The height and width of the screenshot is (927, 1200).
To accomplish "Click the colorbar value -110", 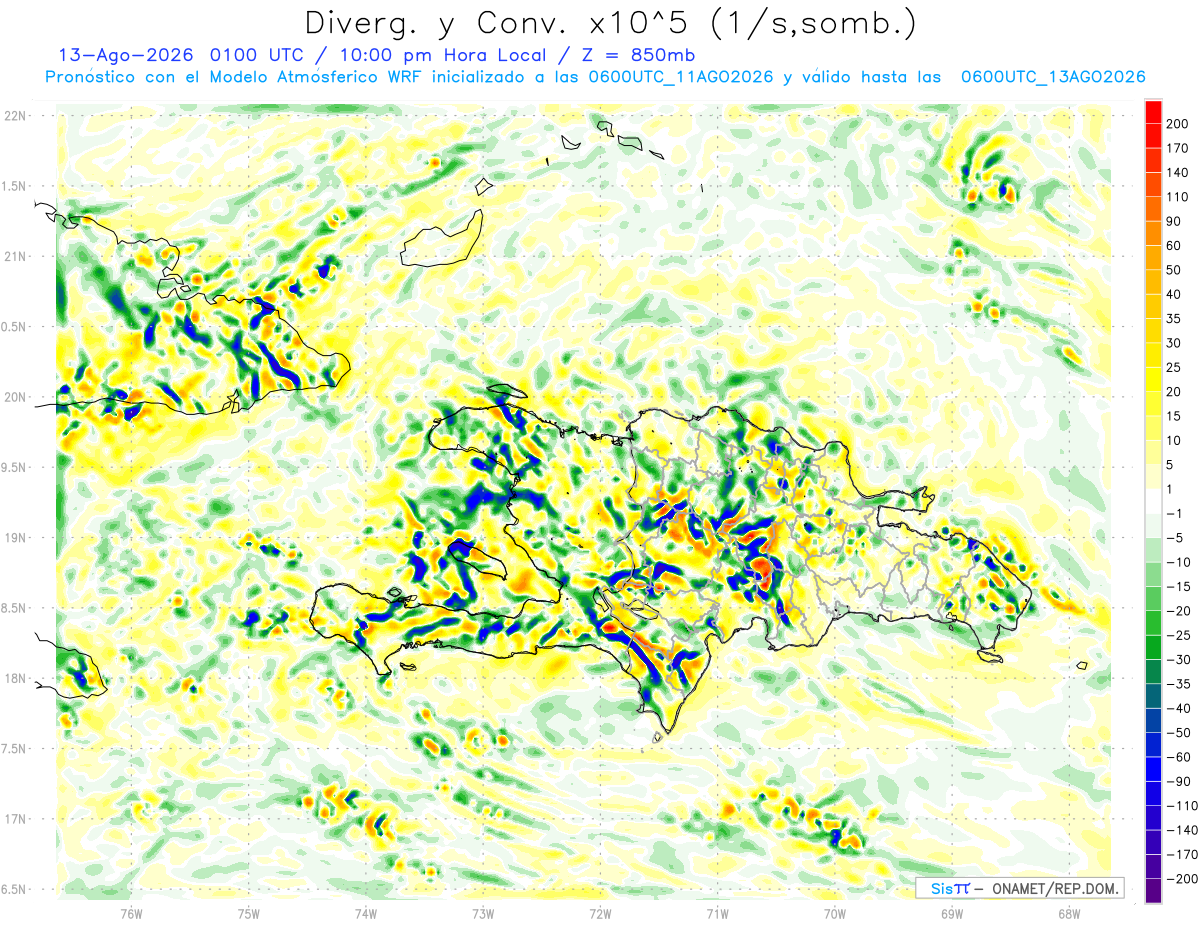I will 1183,805.
